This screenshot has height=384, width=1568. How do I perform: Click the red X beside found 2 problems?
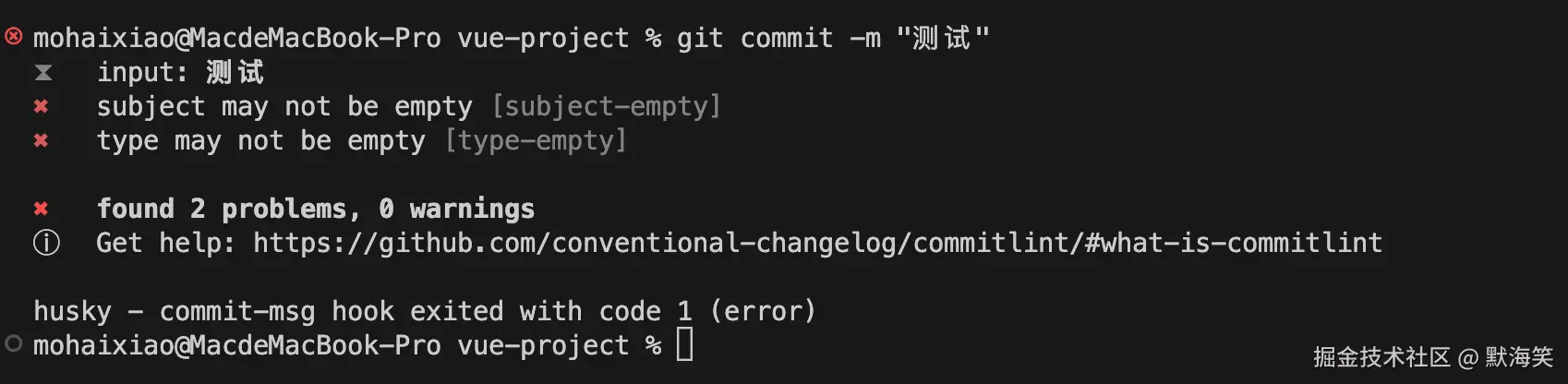41,210
